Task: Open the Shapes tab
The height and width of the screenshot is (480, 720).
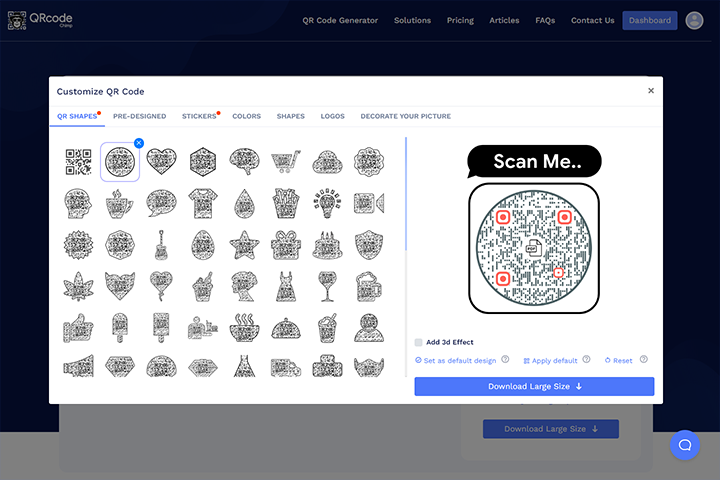Action: point(291,116)
